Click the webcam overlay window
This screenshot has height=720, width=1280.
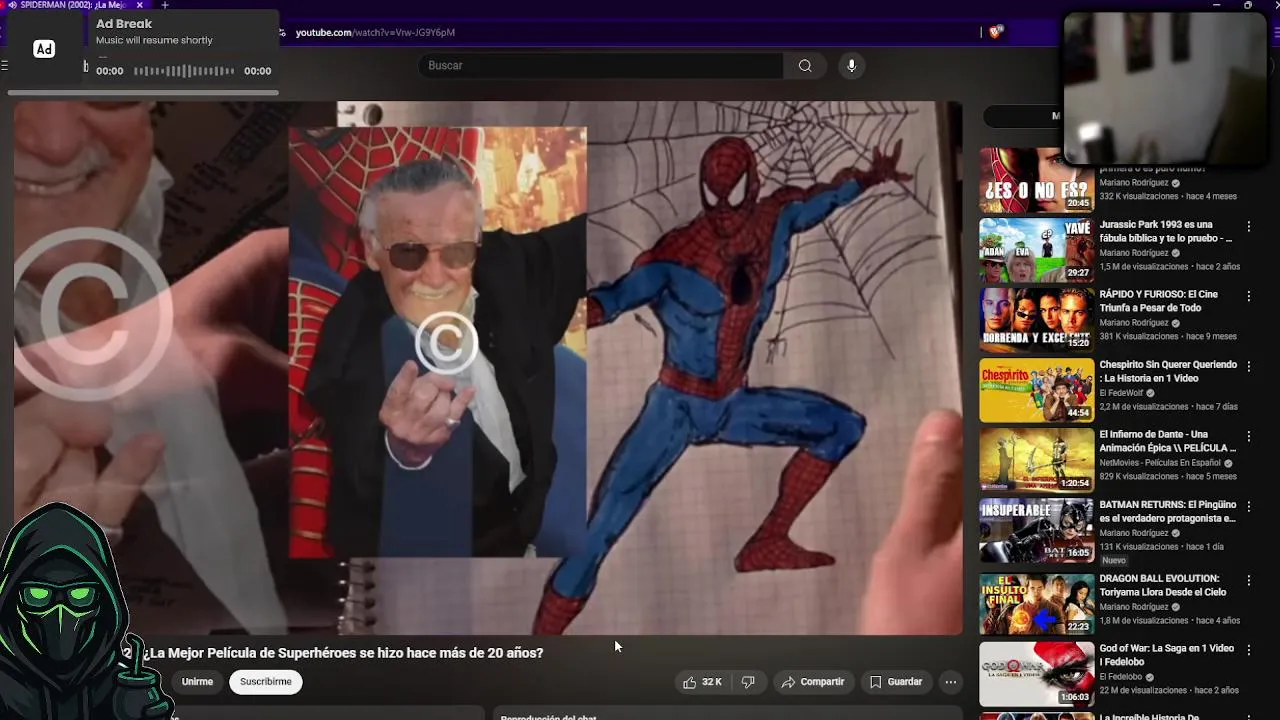pos(1165,88)
